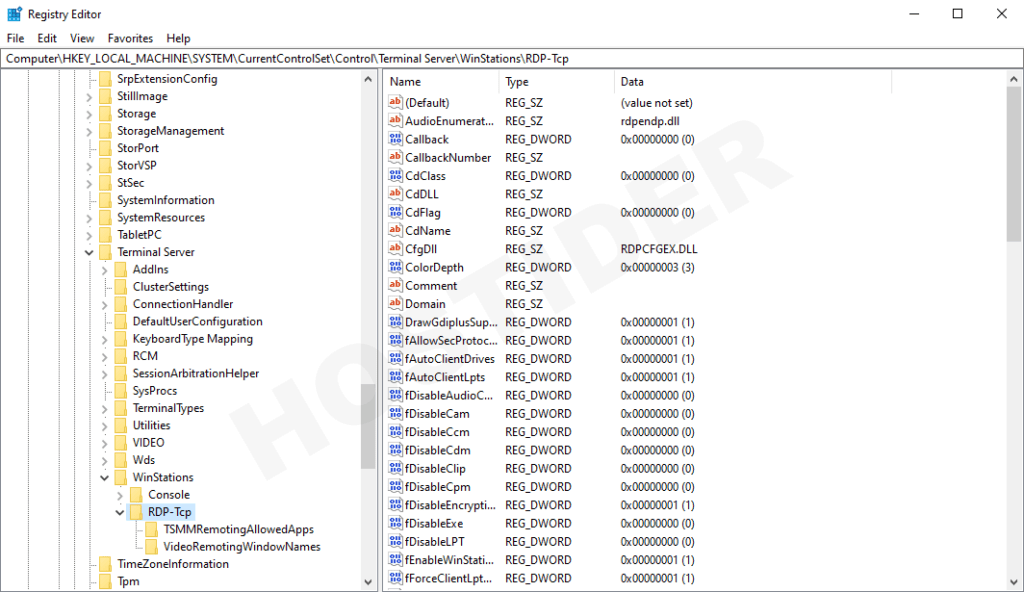Open the Favorites menu
The height and width of the screenshot is (592, 1024).
tap(130, 38)
